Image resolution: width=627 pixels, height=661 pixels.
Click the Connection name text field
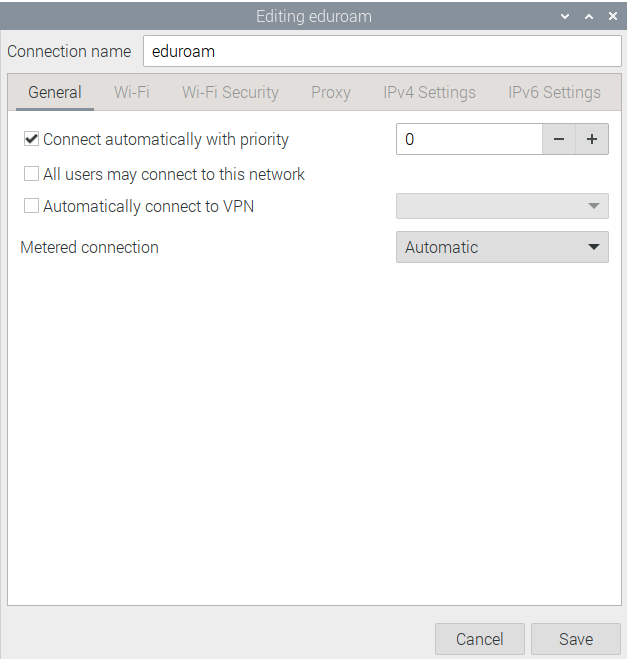pyautogui.click(x=382, y=51)
